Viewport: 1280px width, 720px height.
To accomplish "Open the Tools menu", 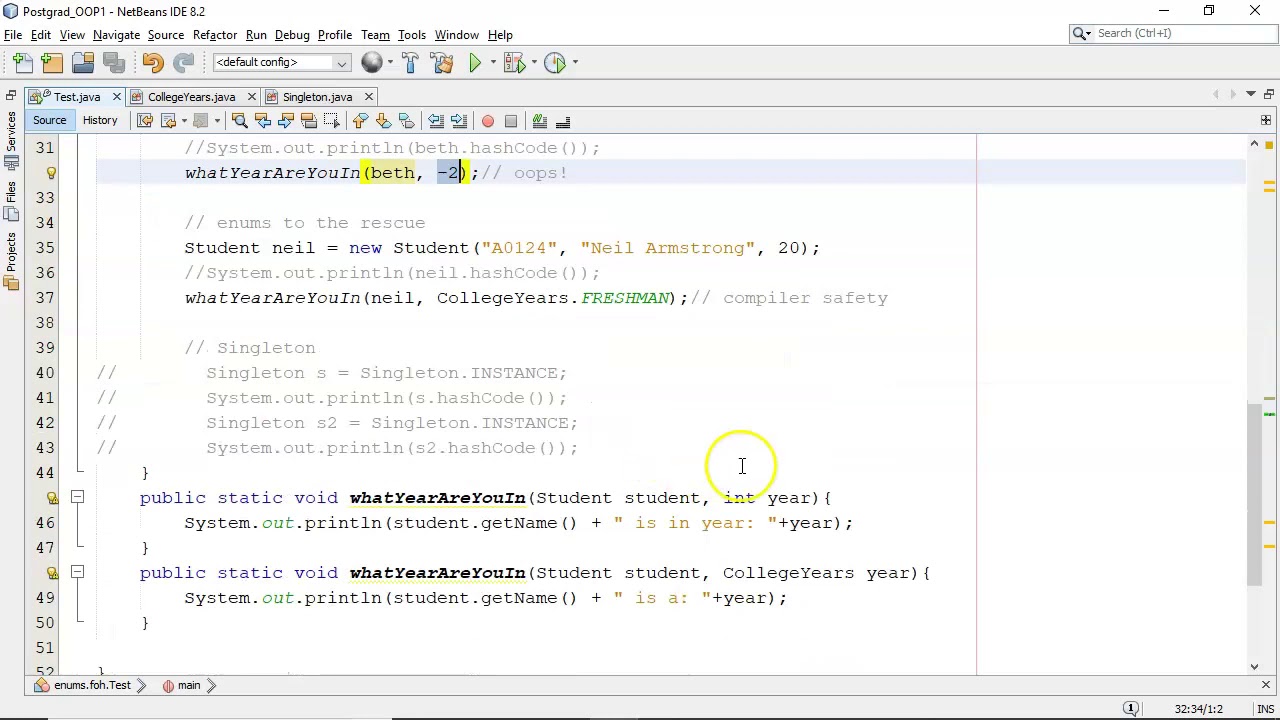I will pyautogui.click(x=412, y=34).
